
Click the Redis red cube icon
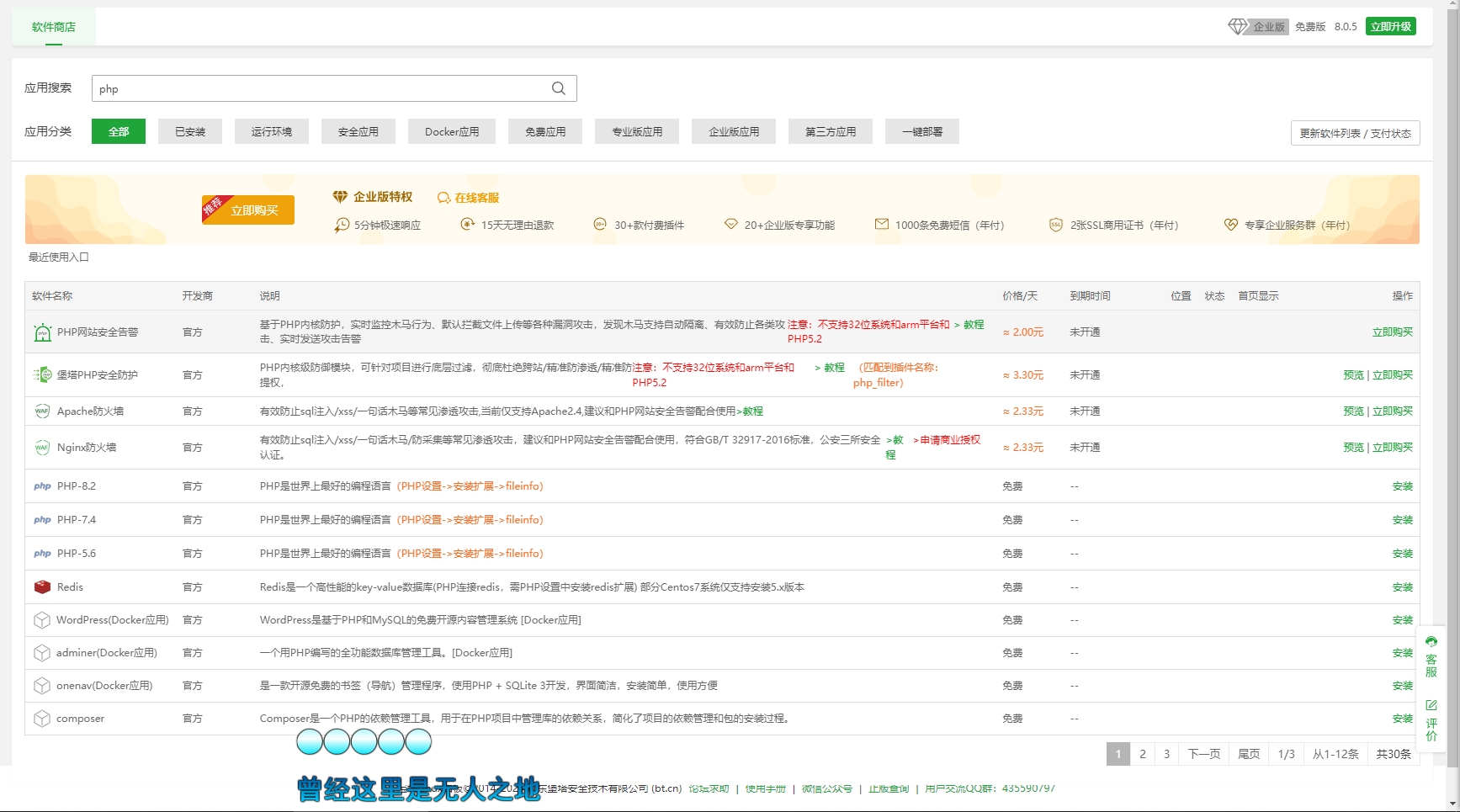42,587
